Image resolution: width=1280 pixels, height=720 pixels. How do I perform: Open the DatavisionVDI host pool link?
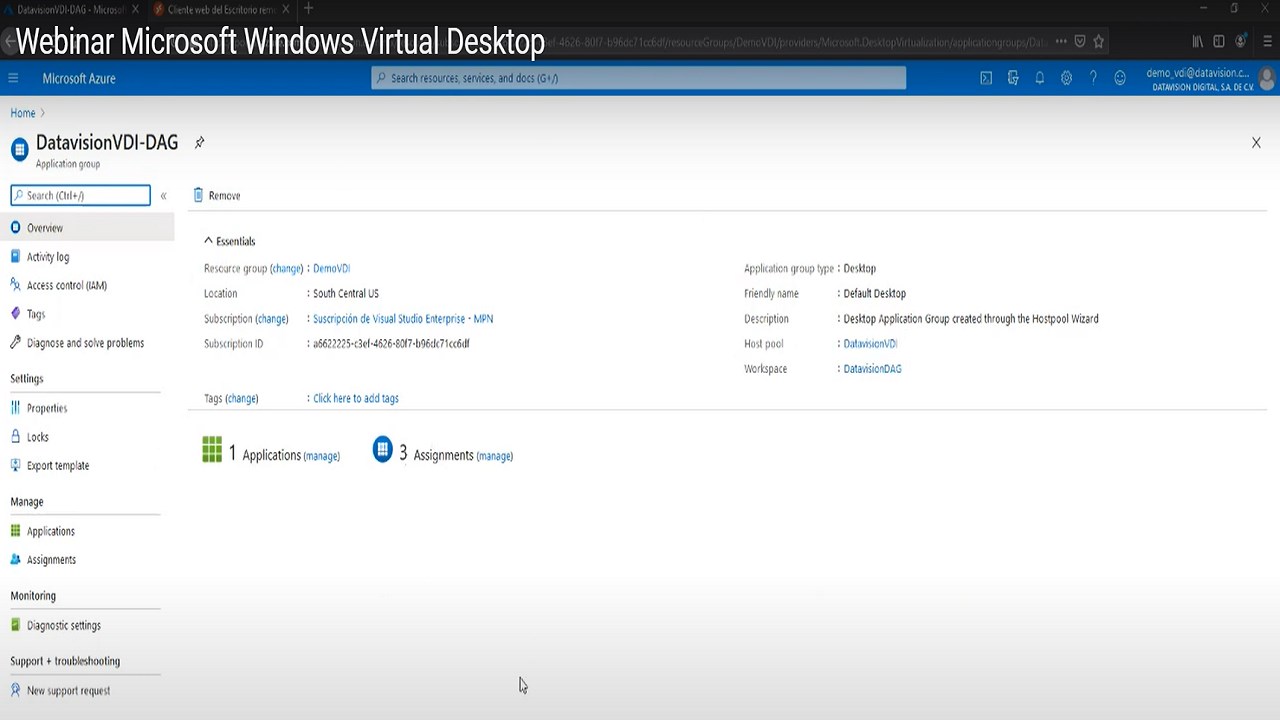[870, 344]
